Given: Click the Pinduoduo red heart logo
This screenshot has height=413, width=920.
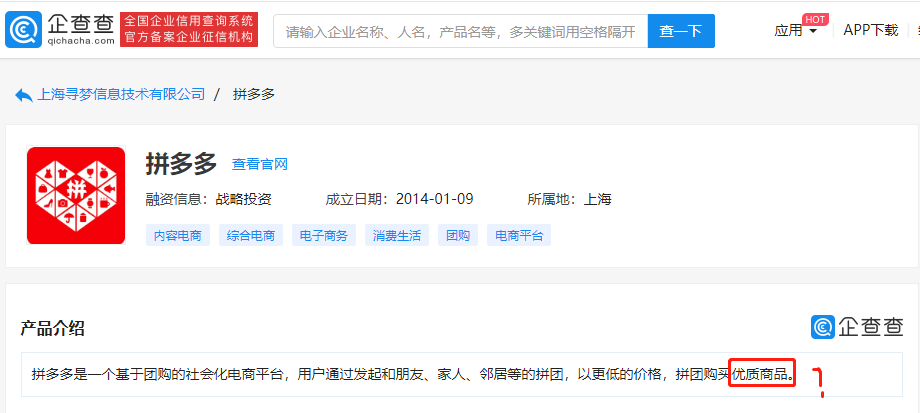Looking at the screenshot, I should [76, 195].
